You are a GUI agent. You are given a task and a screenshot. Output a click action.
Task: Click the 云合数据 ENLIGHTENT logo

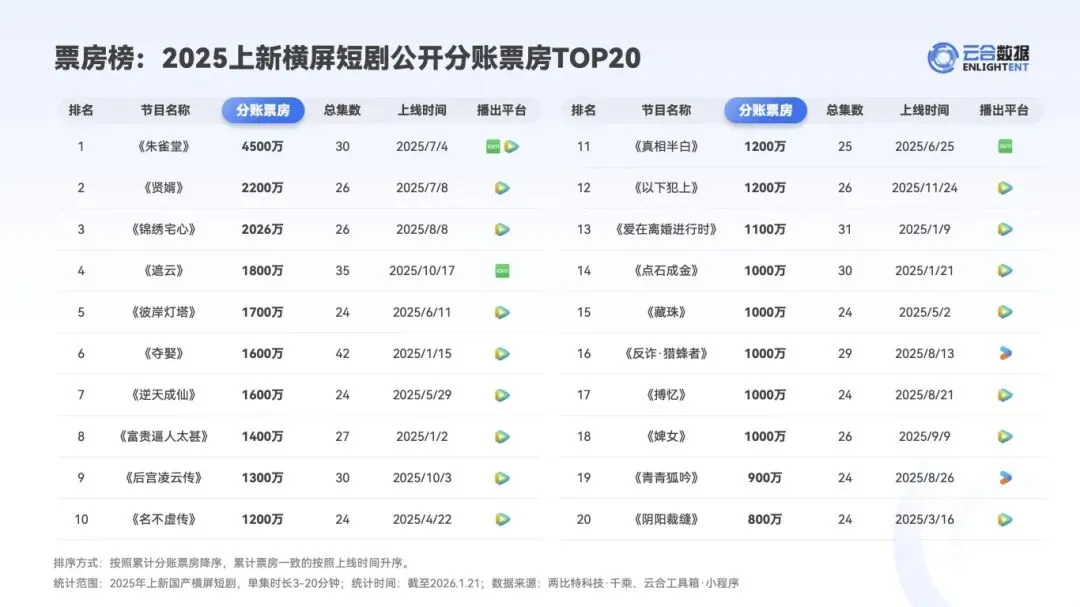click(x=978, y=58)
